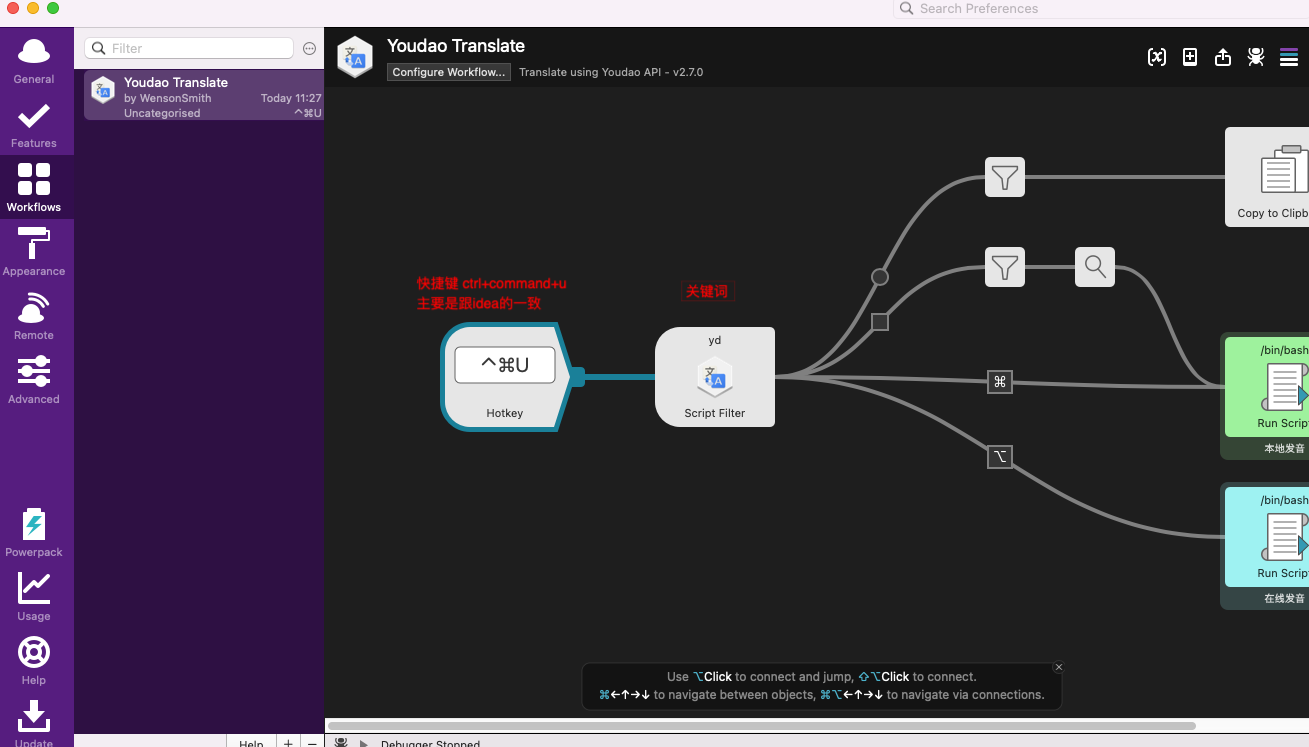1309x747 pixels.
Task: Click the workflow Filter search field
Action: pos(189,48)
